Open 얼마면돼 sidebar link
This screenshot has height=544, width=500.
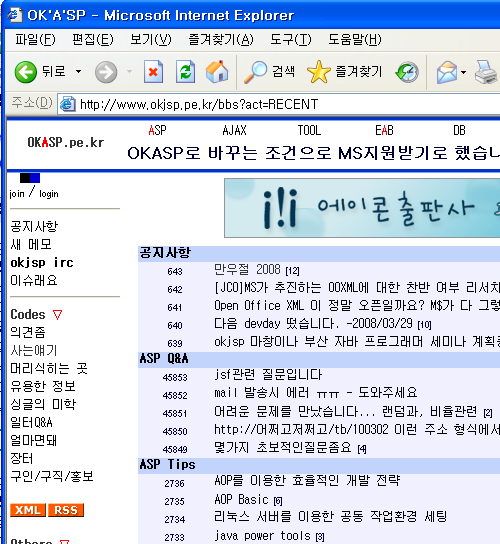pos(34,441)
